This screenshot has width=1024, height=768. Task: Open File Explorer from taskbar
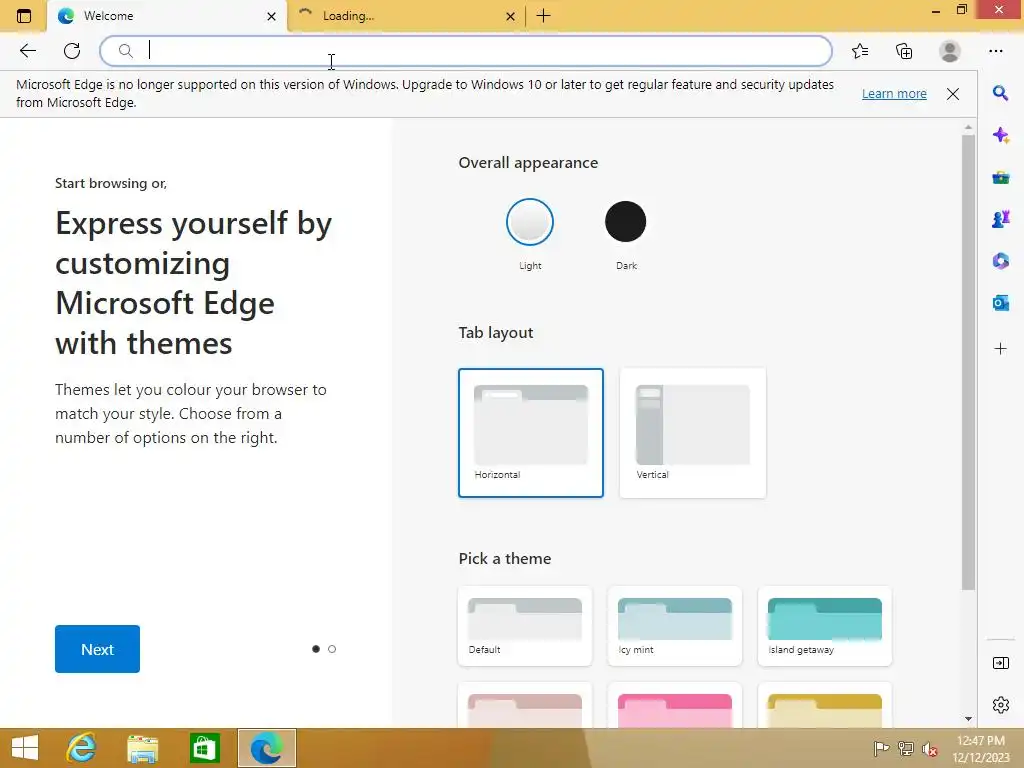pyautogui.click(x=142, y=748)
